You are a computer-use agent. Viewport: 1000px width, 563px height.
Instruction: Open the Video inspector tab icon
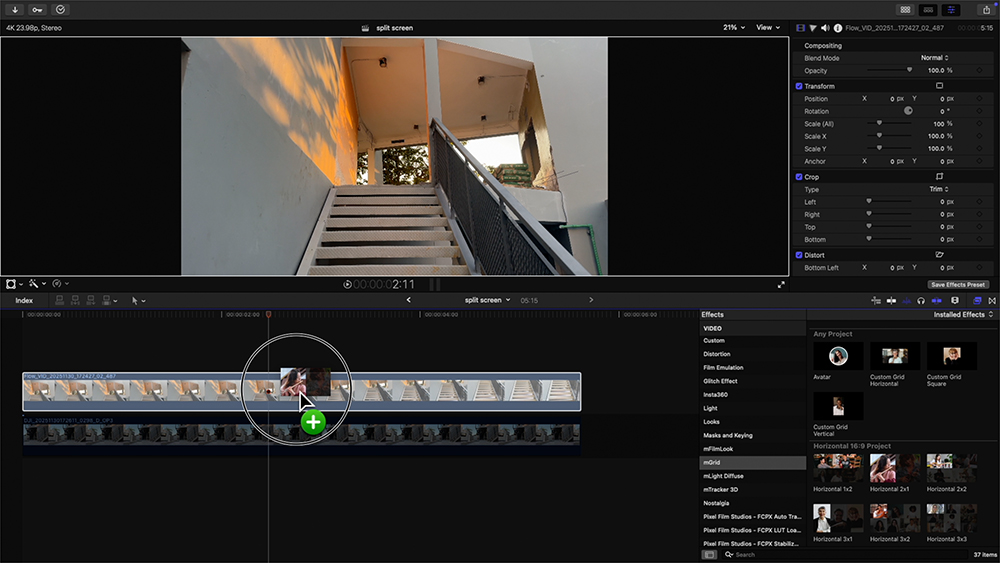coord(800,28)
